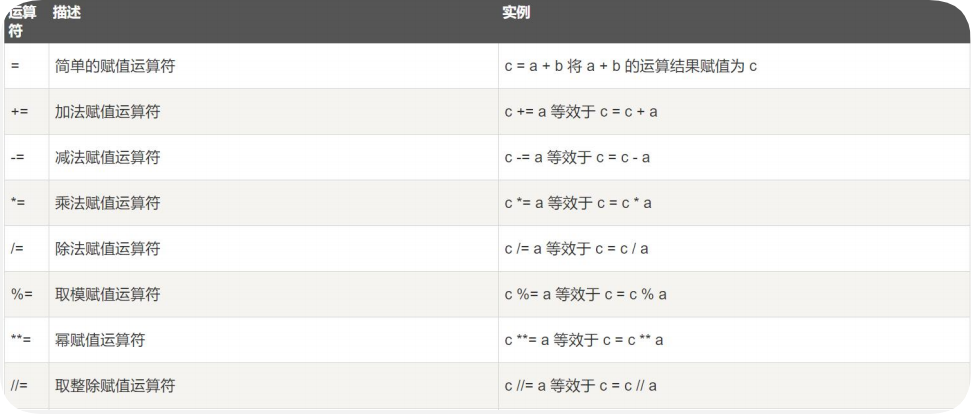Click the 运算符 column header
Image resolution: width=971 pixels, height=414 pixels.
point(23,22)
